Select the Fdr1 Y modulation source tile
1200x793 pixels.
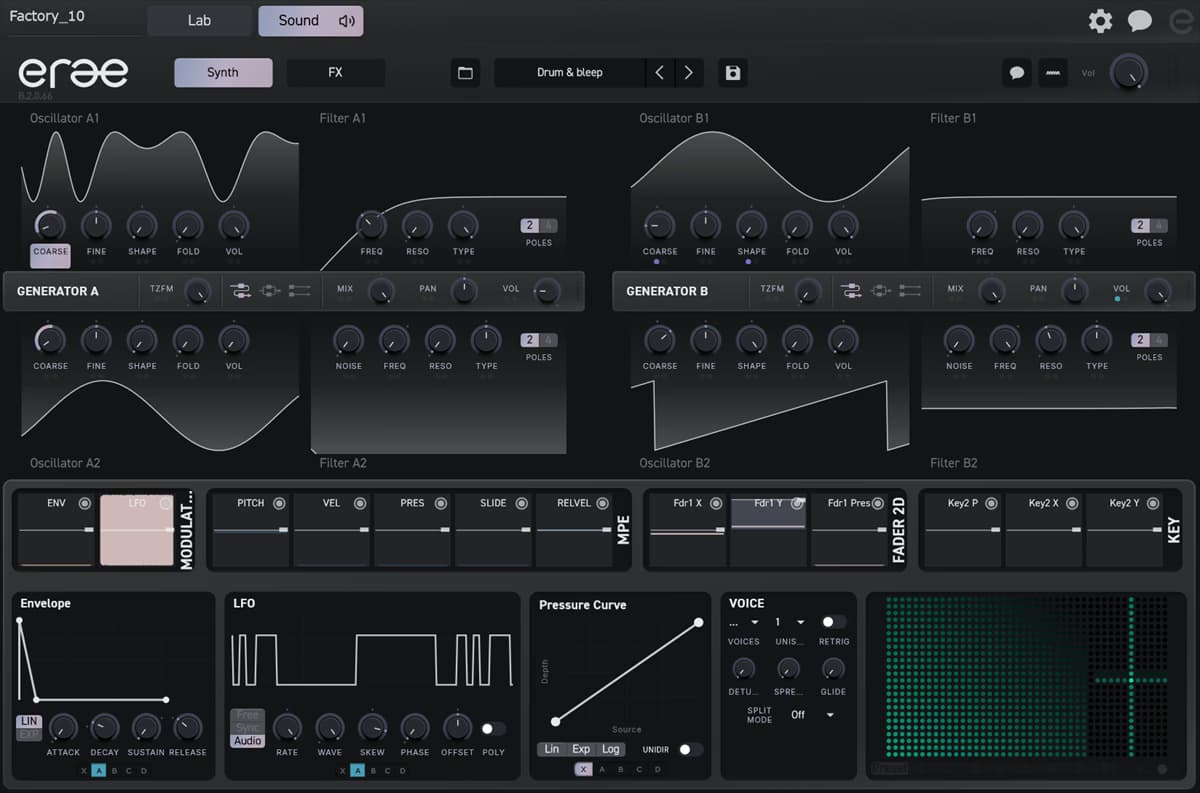tap(768, 529)
